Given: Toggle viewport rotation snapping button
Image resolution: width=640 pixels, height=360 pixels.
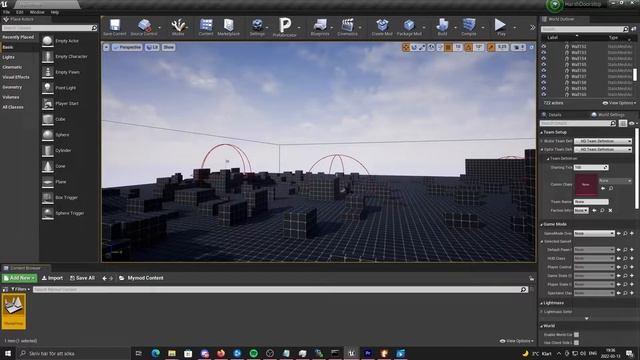Looking at the screenshot, I should pos(468,47).
